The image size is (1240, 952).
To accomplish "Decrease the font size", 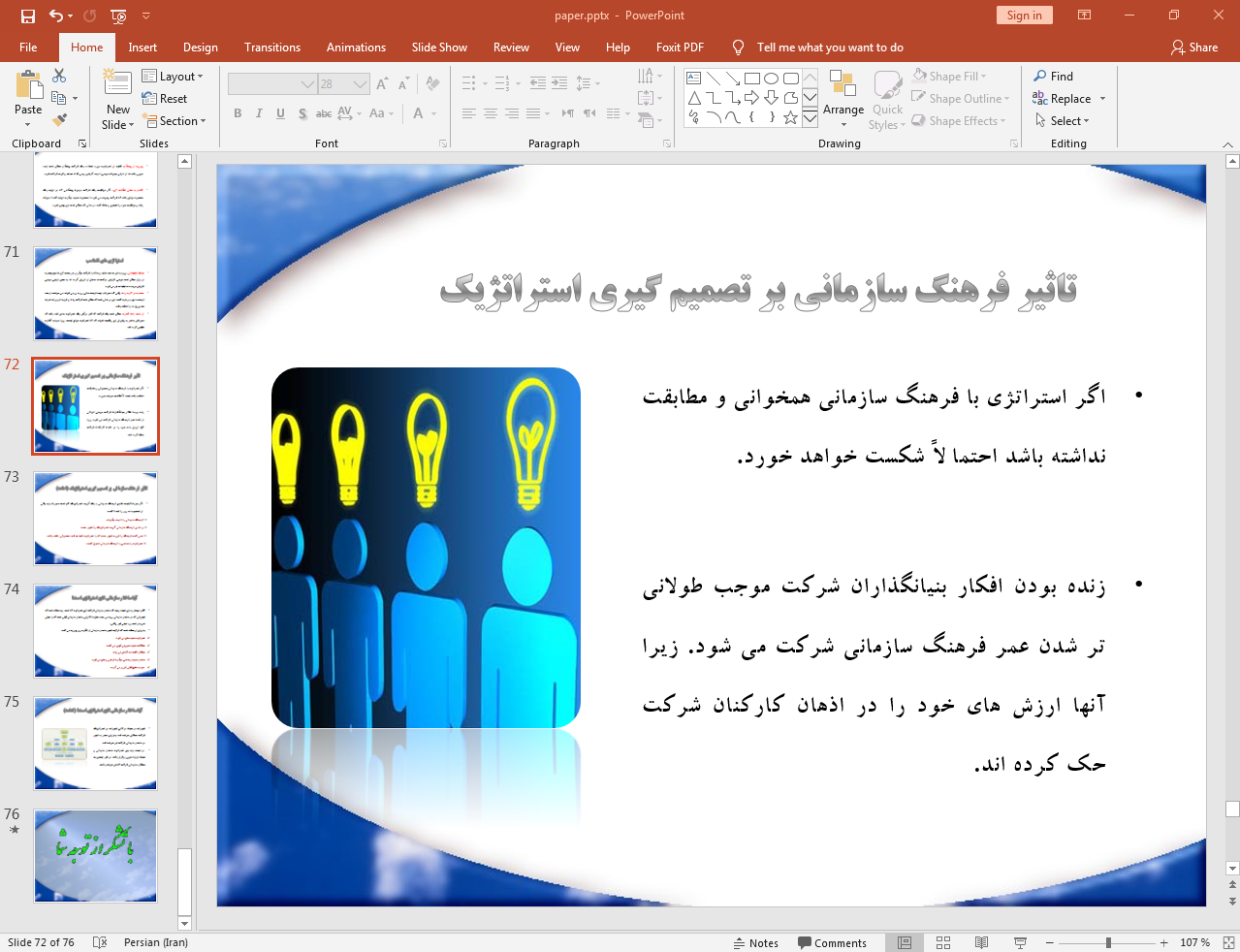I will pyautogui.click(x=404, y=84).
